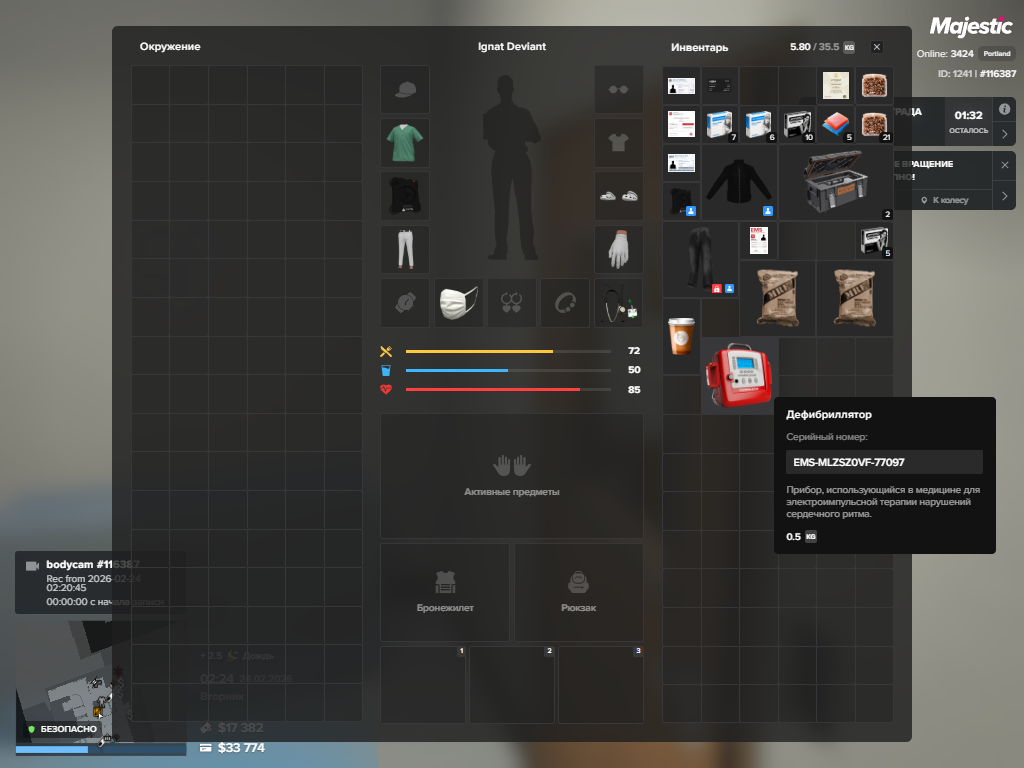This screenshot has width=1024, height=768.
Task: Click the 'Инвентарь' panel heading
Action: 699,47
